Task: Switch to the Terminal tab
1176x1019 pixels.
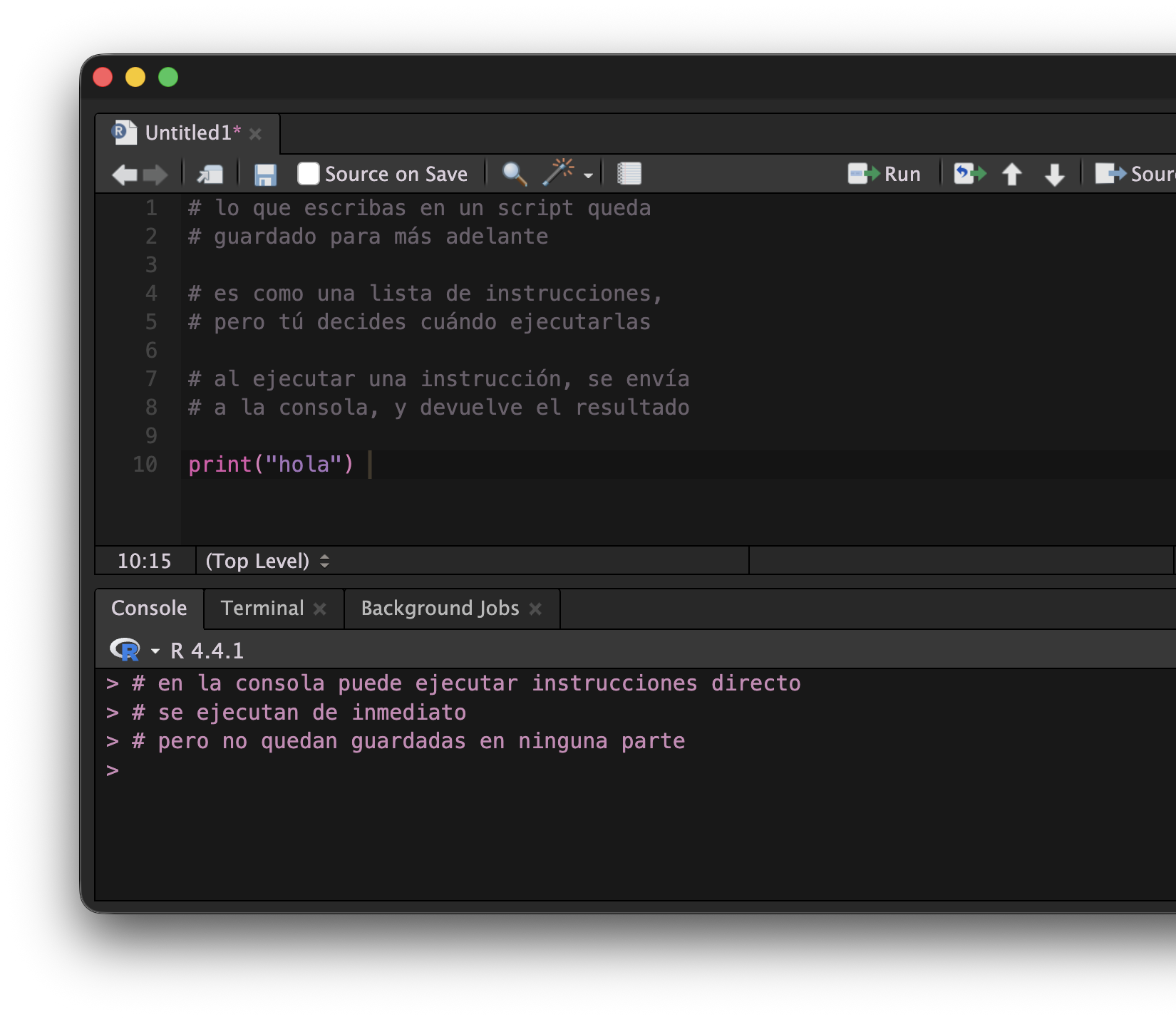Action: [262, 609]
